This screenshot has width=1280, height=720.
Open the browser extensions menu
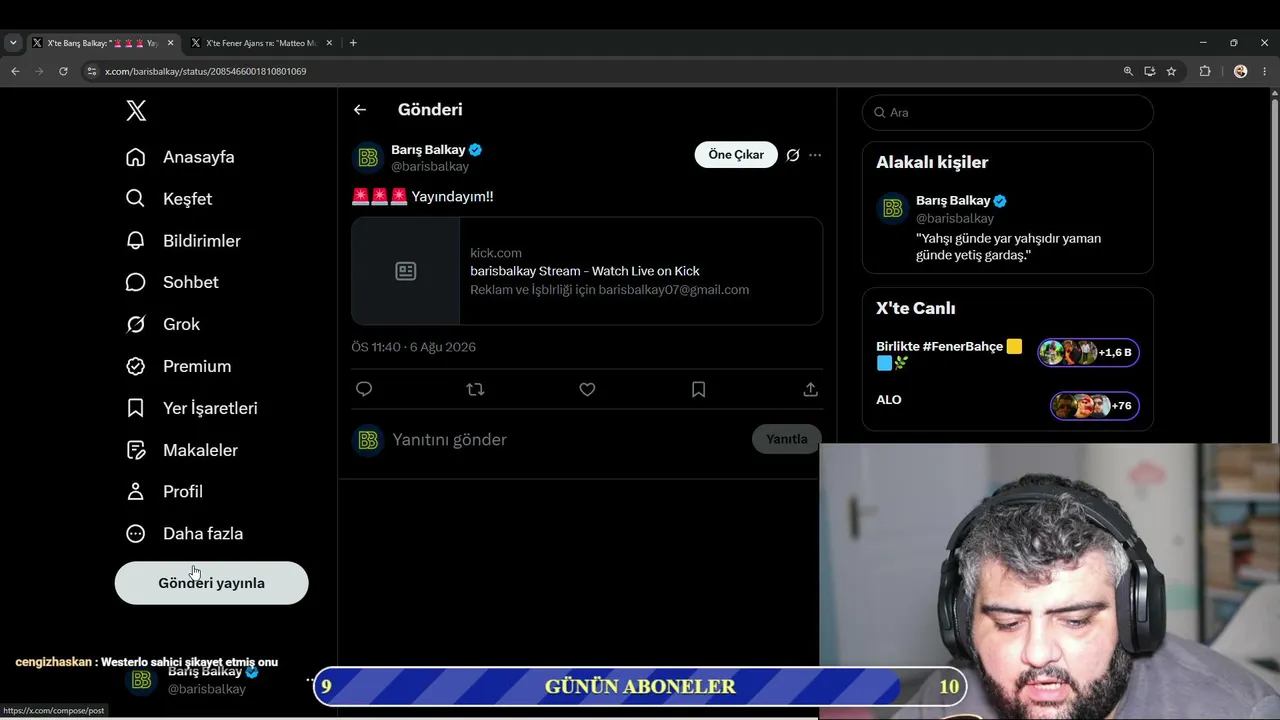tap(1205, 71)
